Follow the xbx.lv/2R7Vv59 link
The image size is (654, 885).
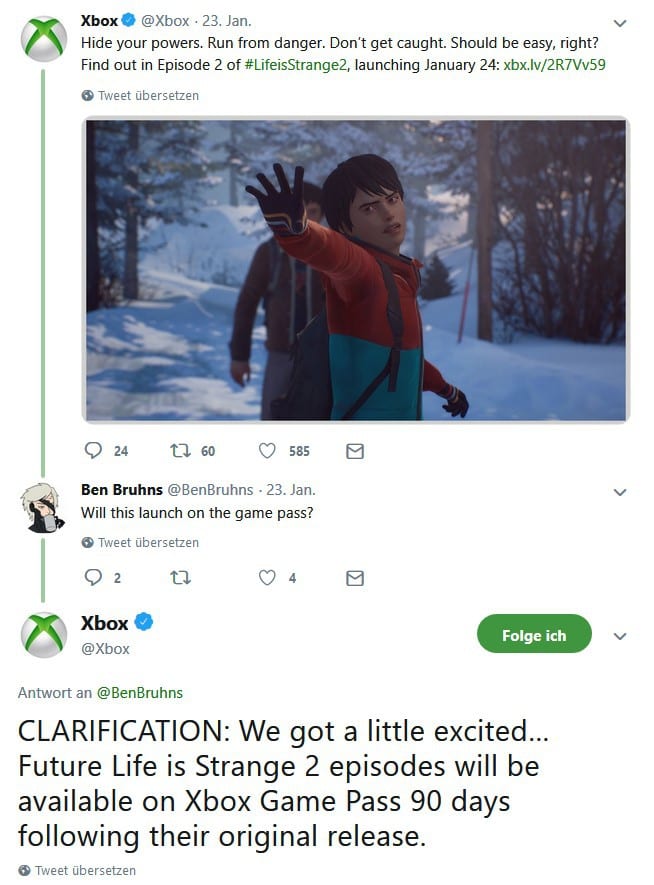point(554,65)
